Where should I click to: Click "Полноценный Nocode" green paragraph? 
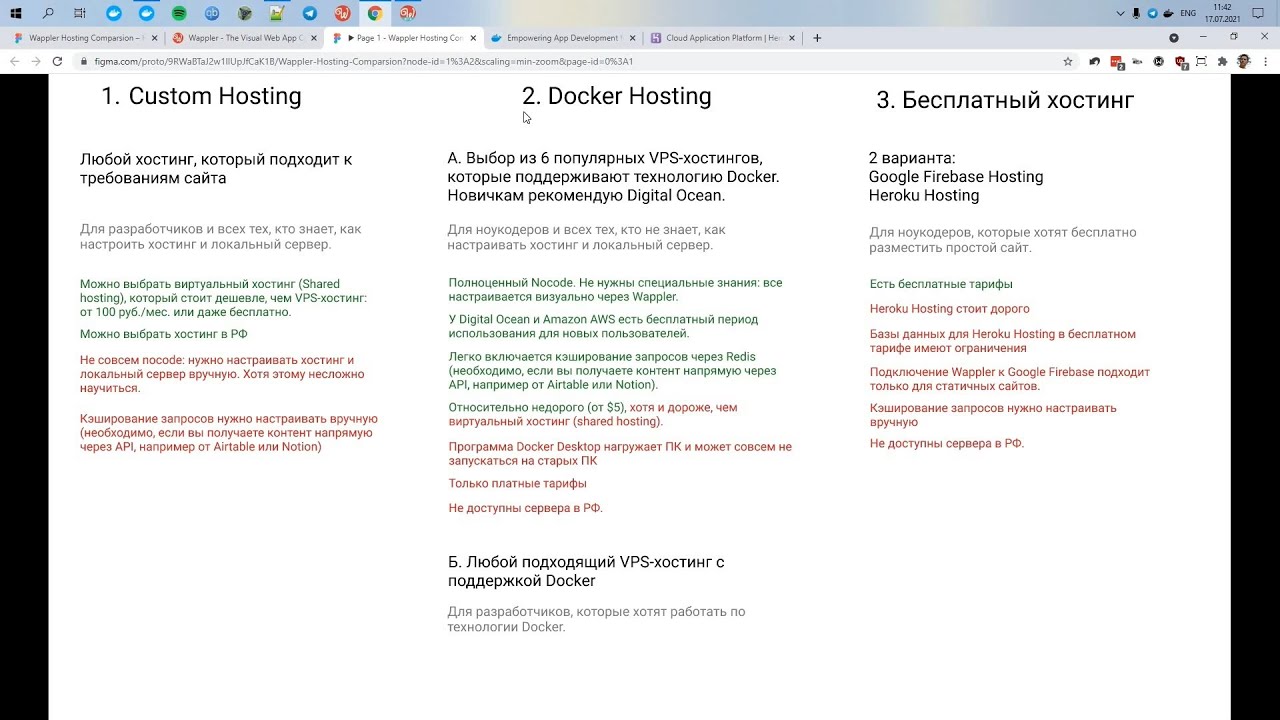(616, 290)
